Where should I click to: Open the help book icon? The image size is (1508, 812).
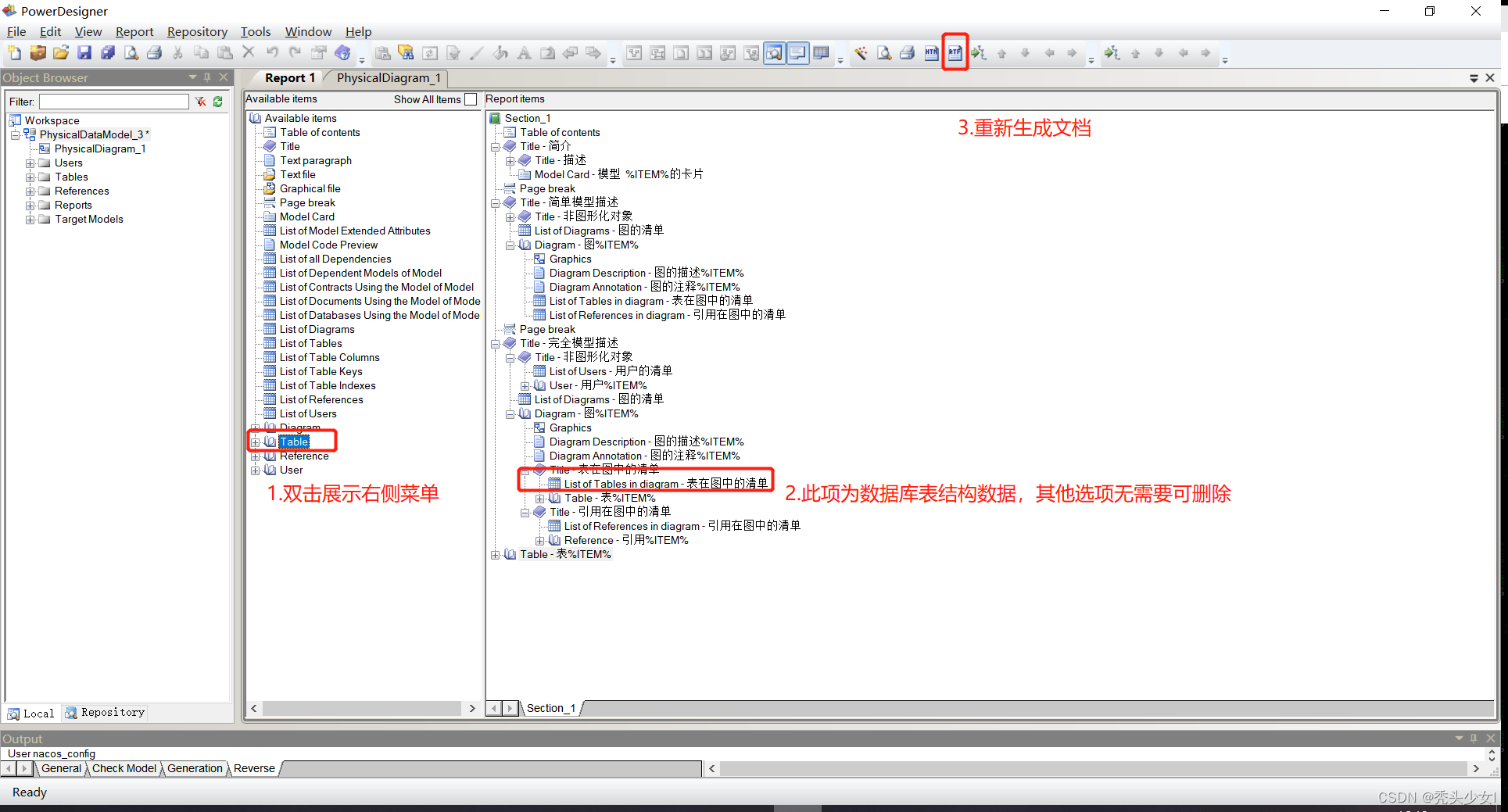point(342,53)
